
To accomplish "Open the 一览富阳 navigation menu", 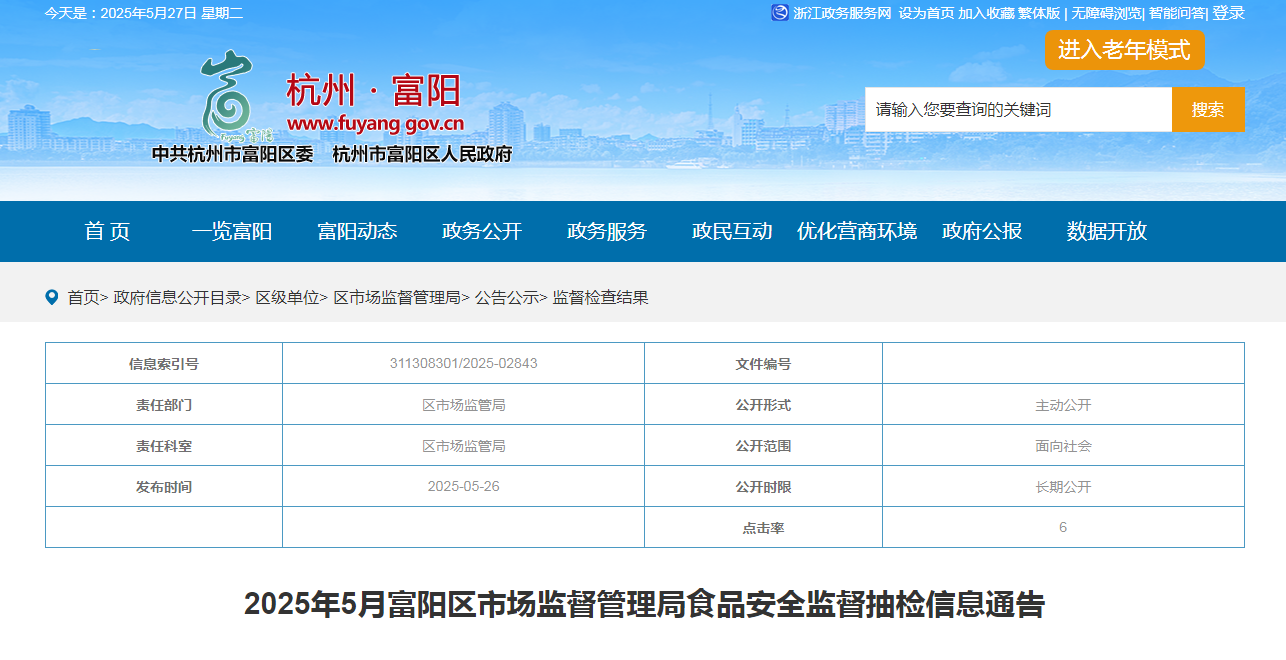I will [x=232, y=231].
